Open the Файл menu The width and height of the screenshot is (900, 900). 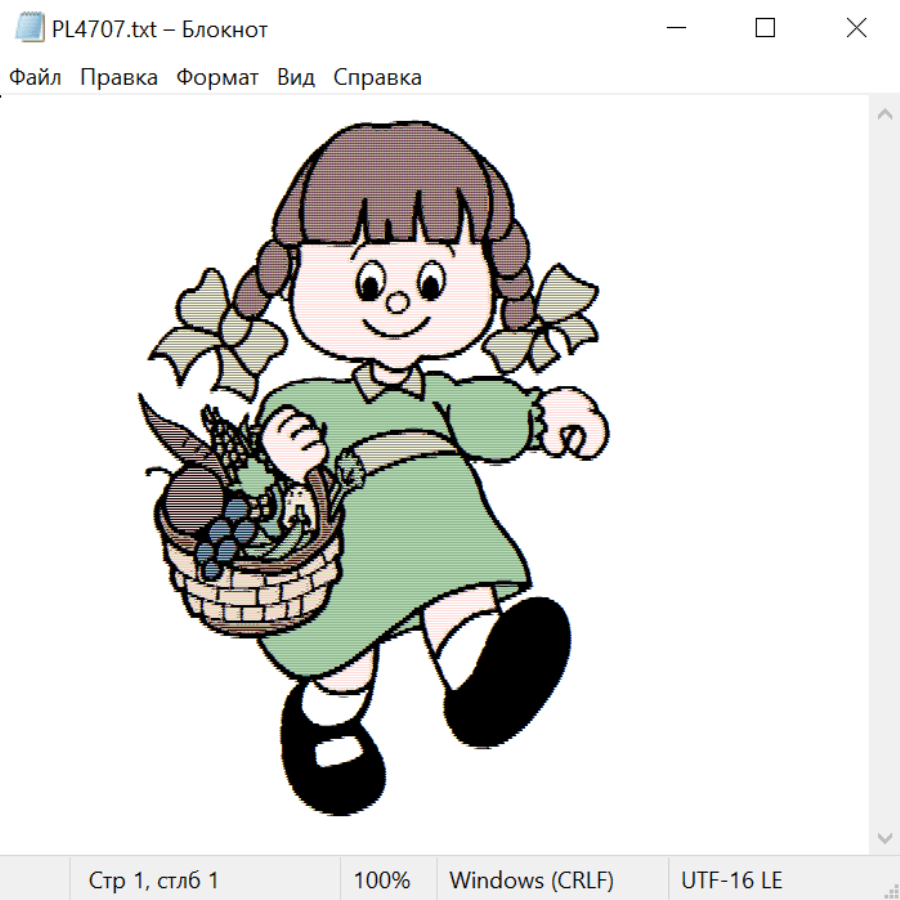click(35, 78)
